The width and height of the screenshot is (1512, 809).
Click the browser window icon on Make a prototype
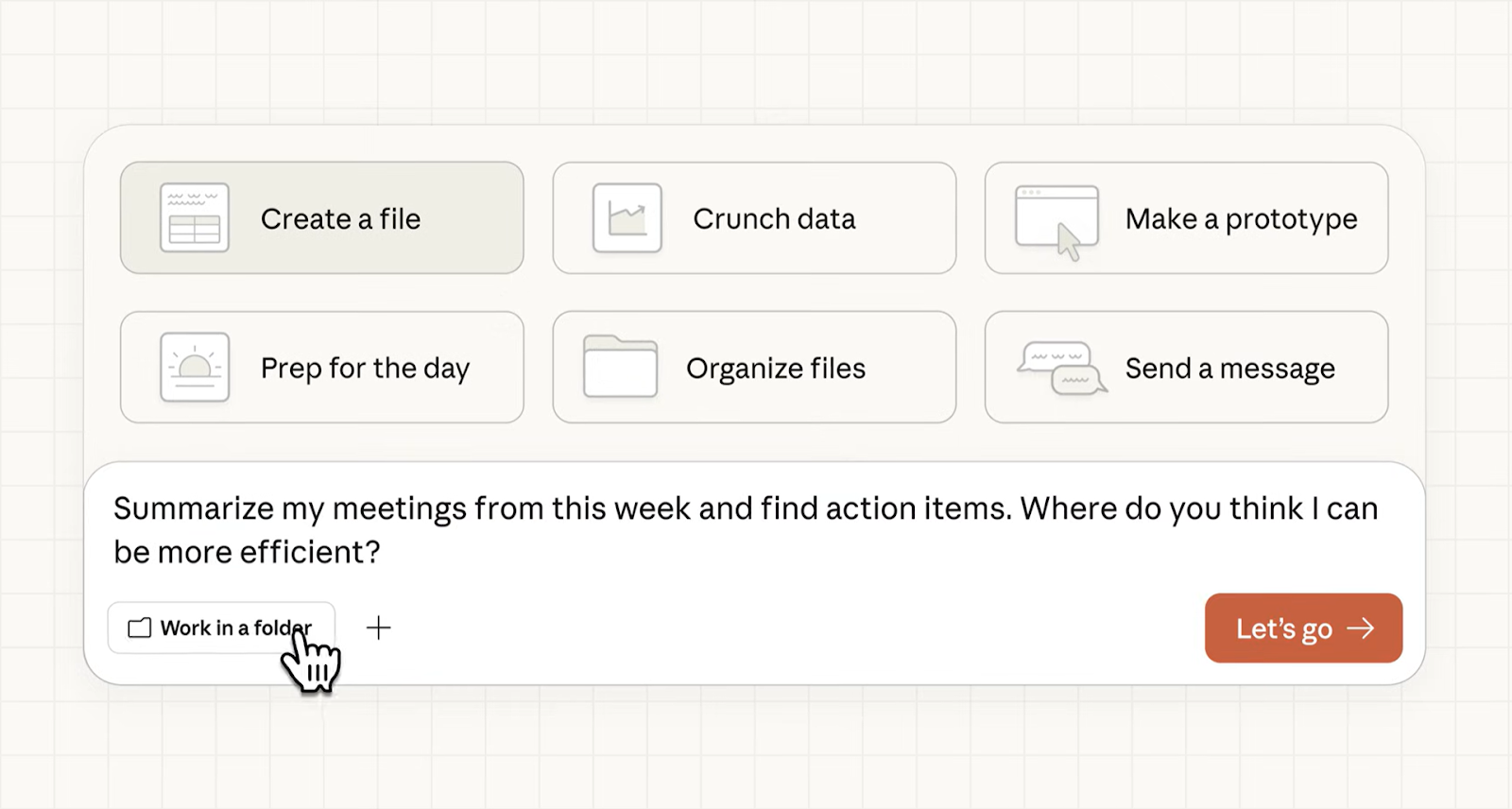1057,220
